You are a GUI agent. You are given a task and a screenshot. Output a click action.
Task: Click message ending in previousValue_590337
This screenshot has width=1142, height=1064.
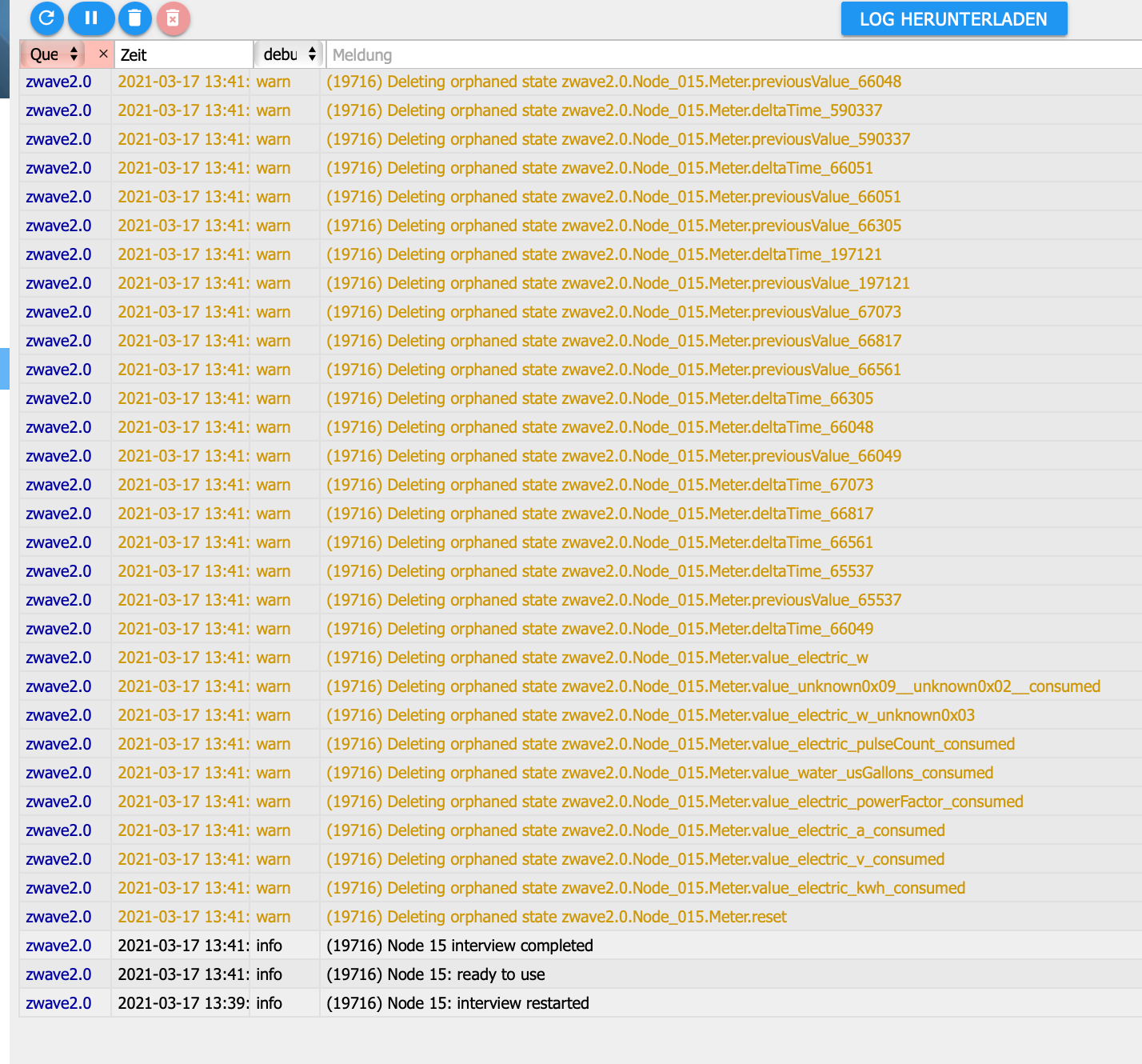point(618,139)
